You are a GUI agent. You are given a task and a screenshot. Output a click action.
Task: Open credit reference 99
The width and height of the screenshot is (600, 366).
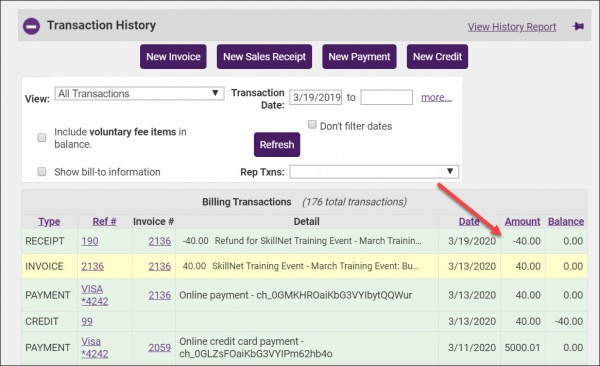coord(87,321)
